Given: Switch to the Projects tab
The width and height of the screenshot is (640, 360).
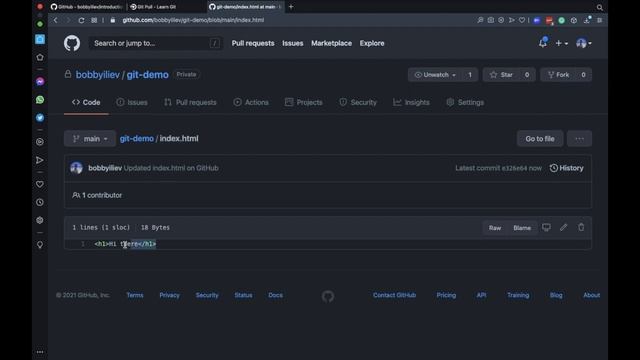Looking at the screenshot, I should [x=304, y=102].
